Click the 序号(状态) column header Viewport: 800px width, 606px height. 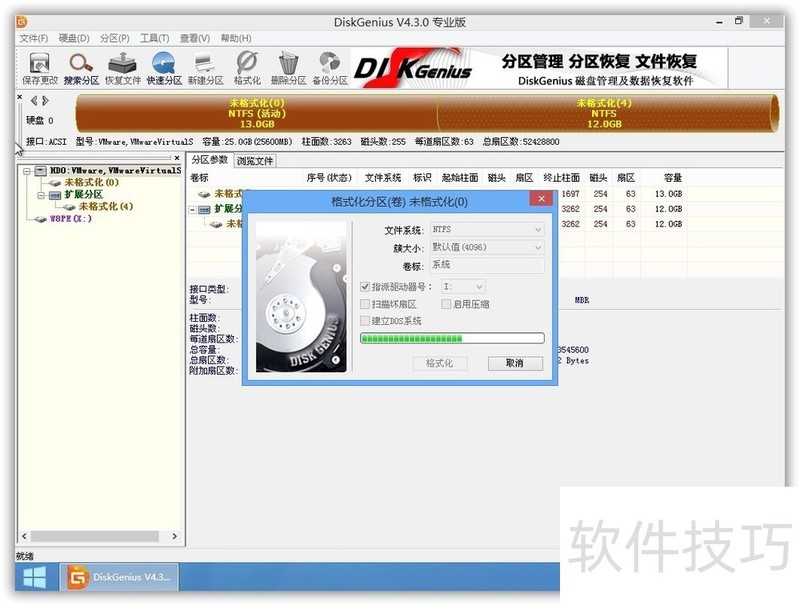click(329, 178)
